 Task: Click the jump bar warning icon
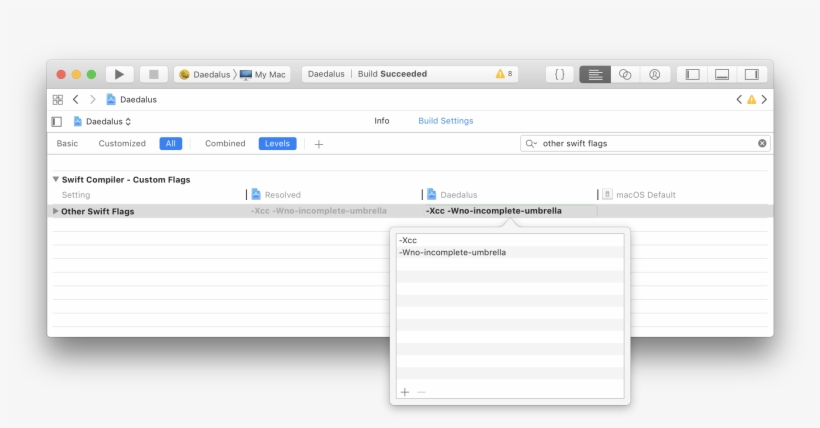[751, 99]
